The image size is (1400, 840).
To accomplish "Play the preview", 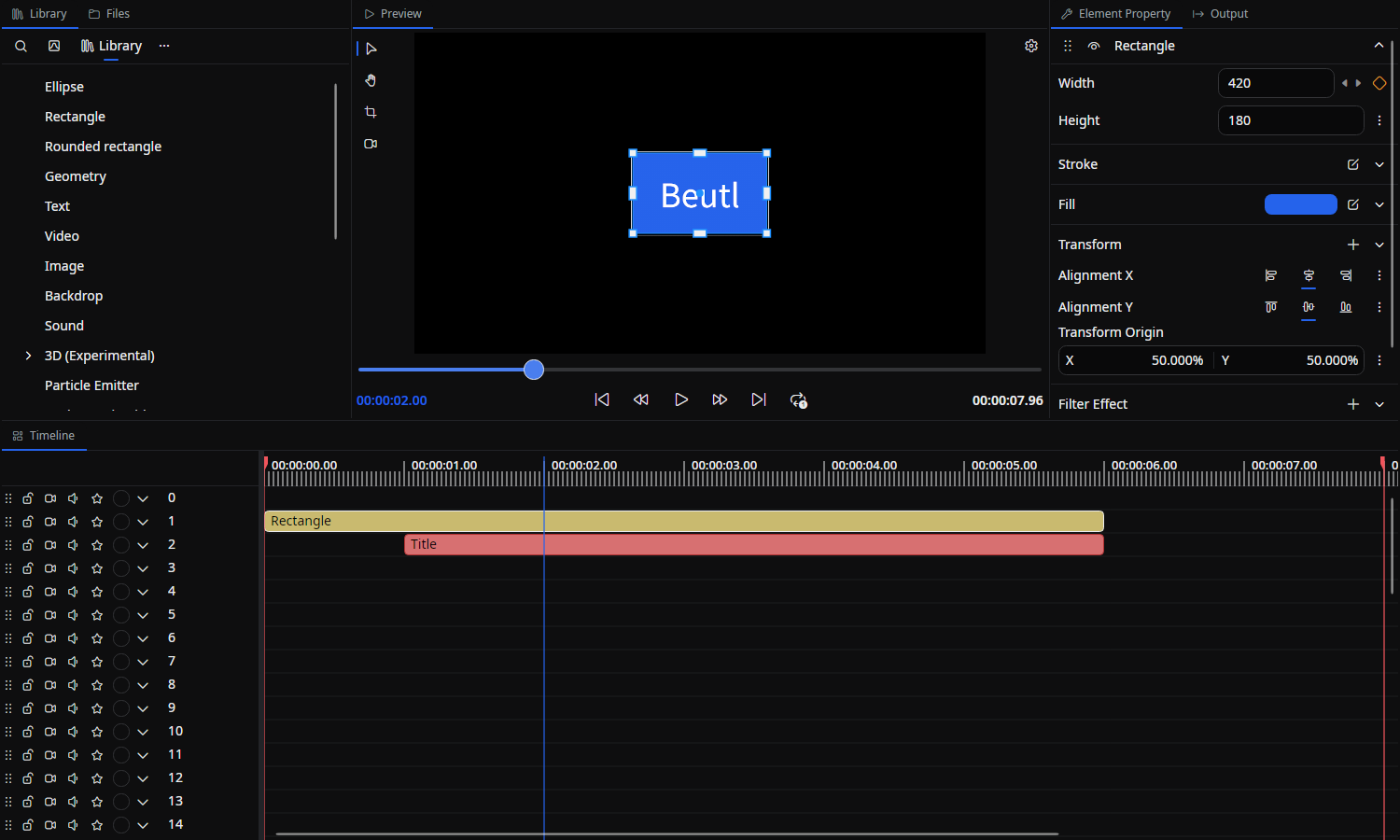I will coord(681,399).
